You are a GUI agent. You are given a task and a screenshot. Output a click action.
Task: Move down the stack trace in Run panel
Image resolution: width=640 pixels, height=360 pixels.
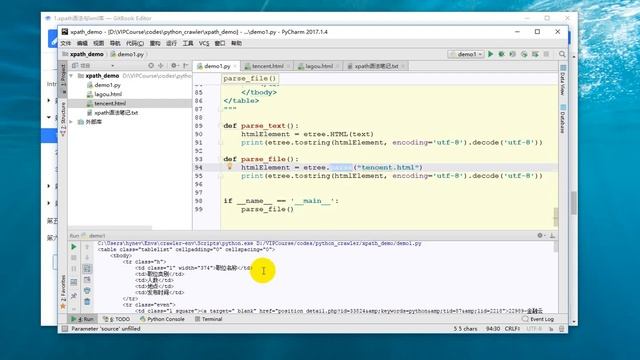[87, 258]
